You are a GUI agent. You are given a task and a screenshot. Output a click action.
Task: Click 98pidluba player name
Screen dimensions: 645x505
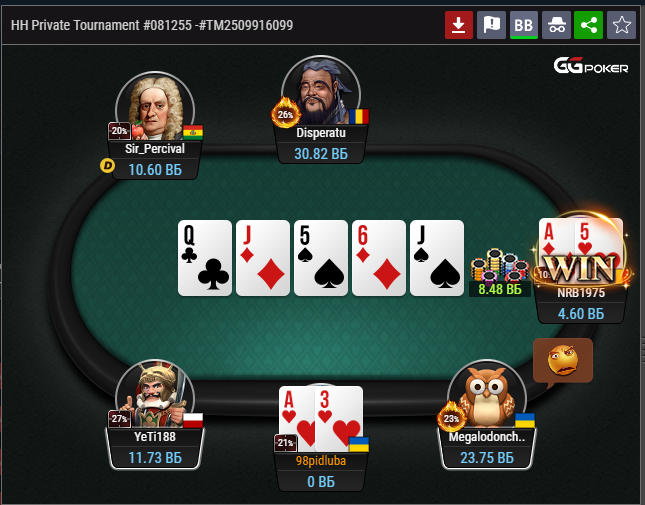click(x=321, y=461)
